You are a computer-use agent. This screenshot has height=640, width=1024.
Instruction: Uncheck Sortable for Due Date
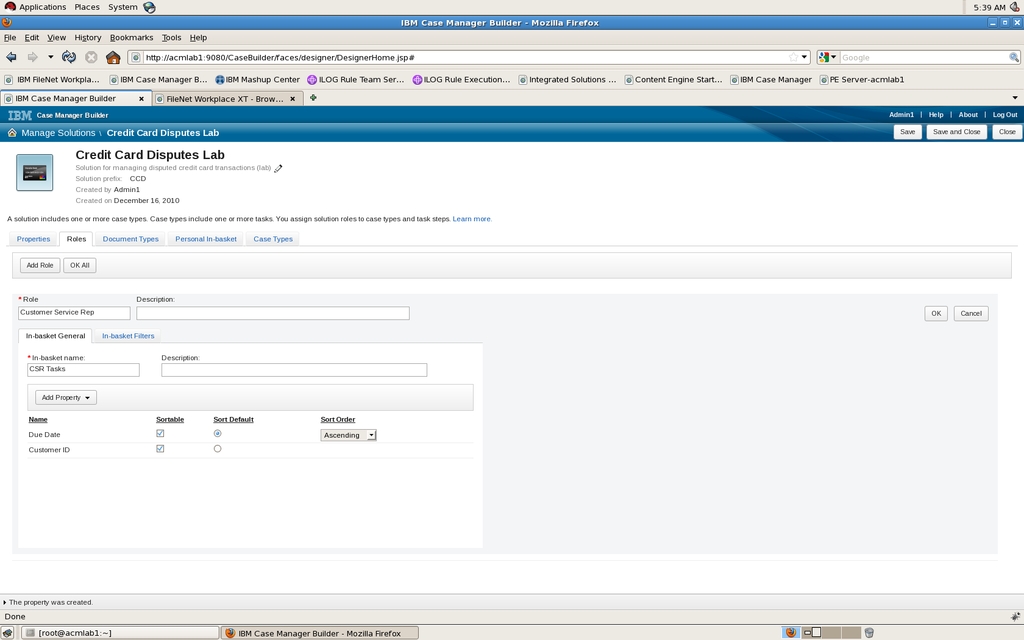pyautogui.click(x=160, y=434)
